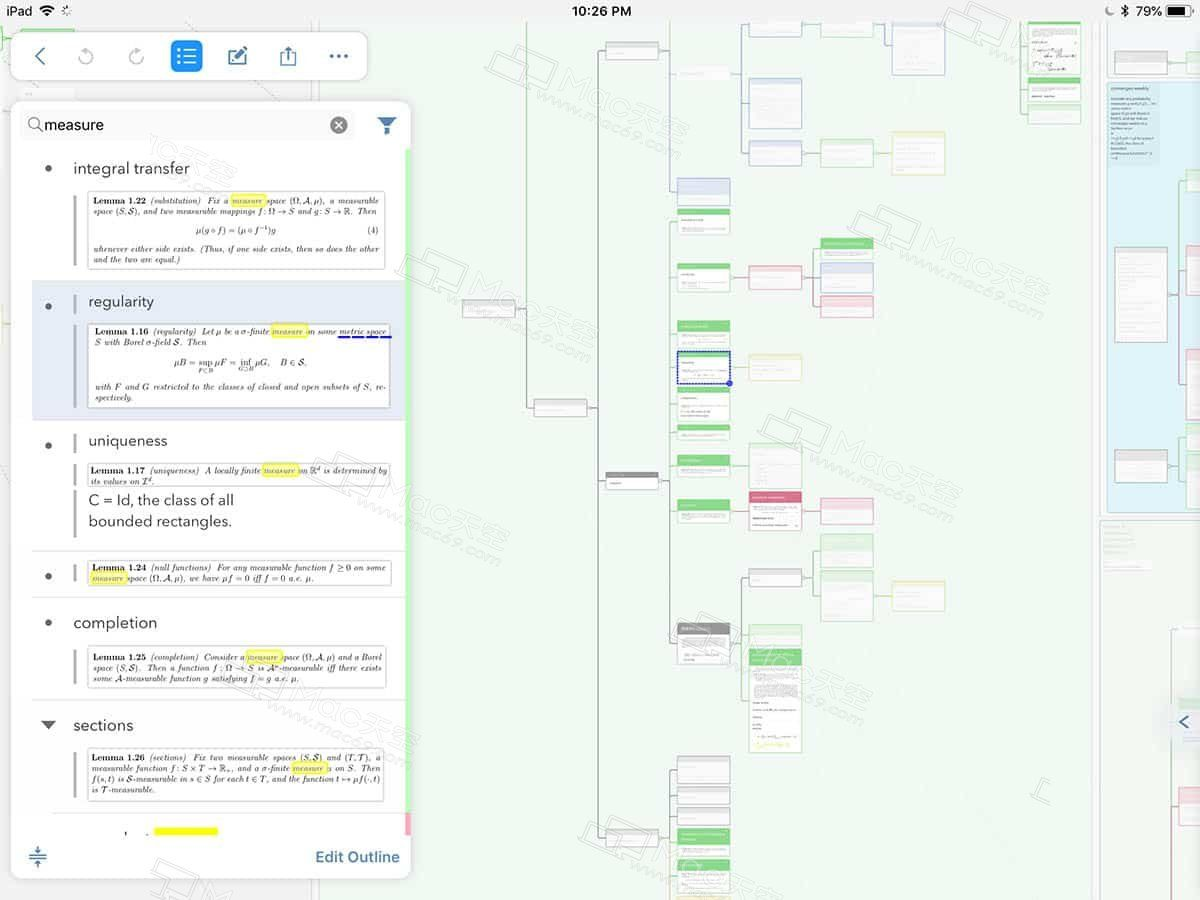1200x900 pixels.
Task: Tap the right-edge panel chevron
Action: click(x=1184, y=722)
